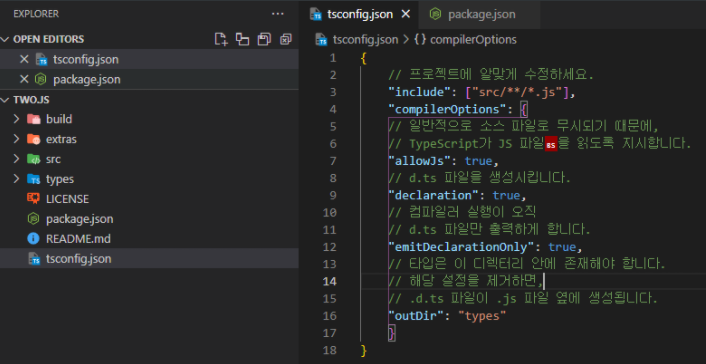
Task: Expand the extras folder chevron
Action: pyautogui.click(x=17, y=139)
